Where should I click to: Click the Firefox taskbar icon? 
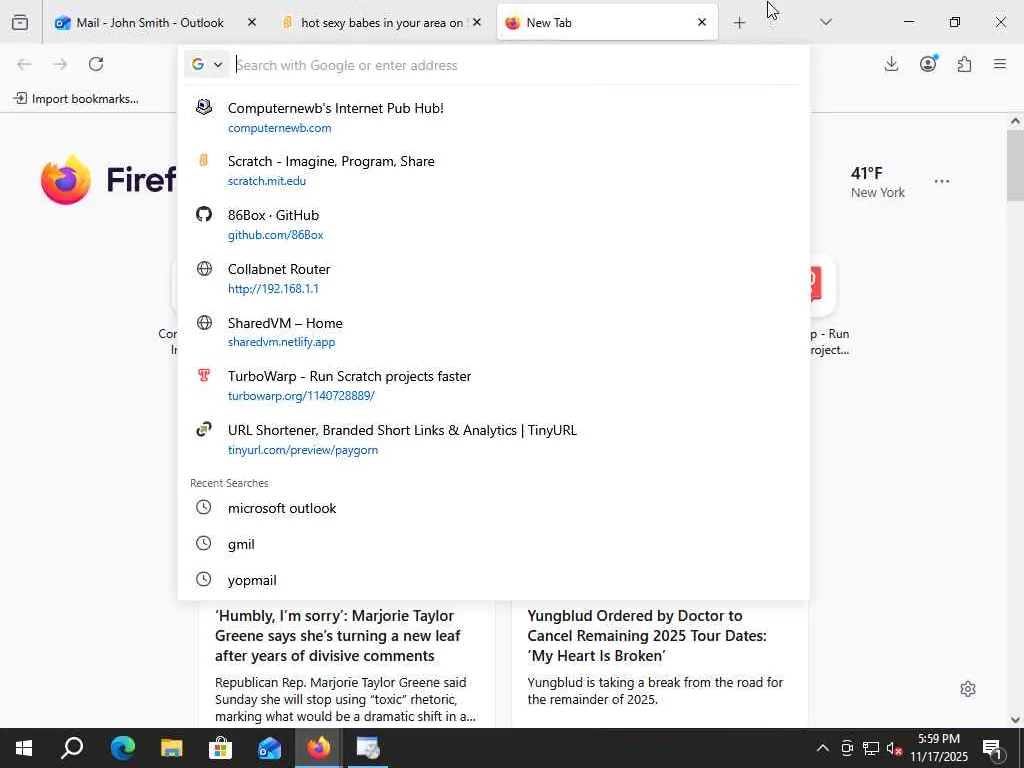[x=319, y=748]
